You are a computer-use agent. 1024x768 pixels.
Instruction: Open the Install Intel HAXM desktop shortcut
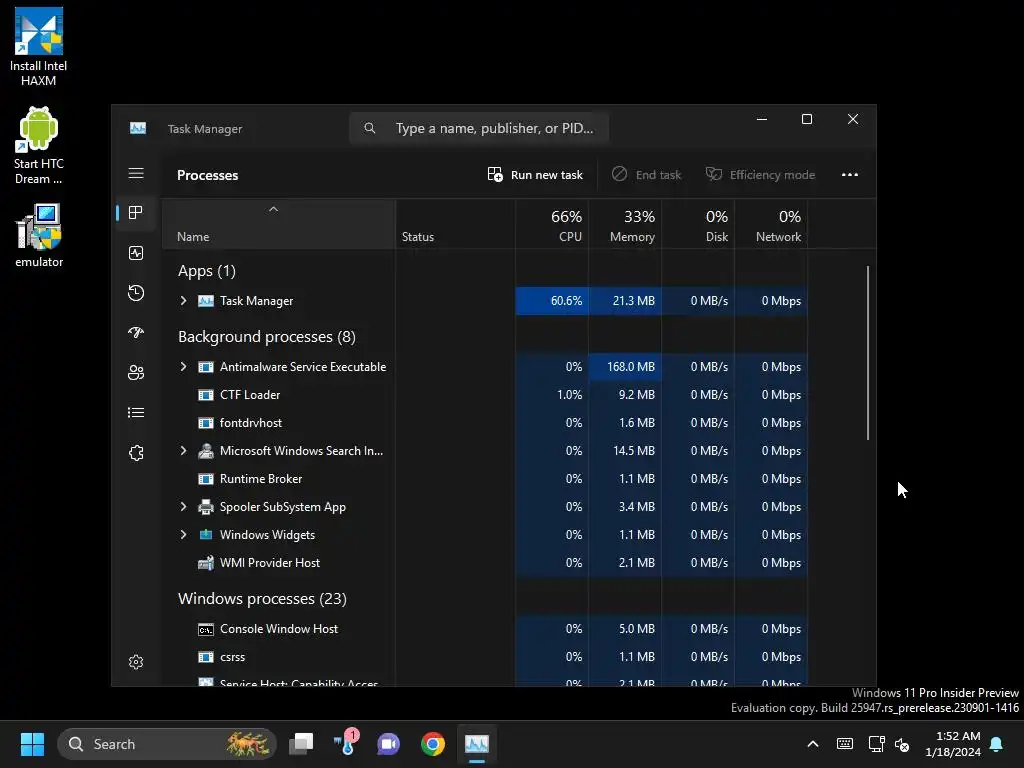pos(39,47)
